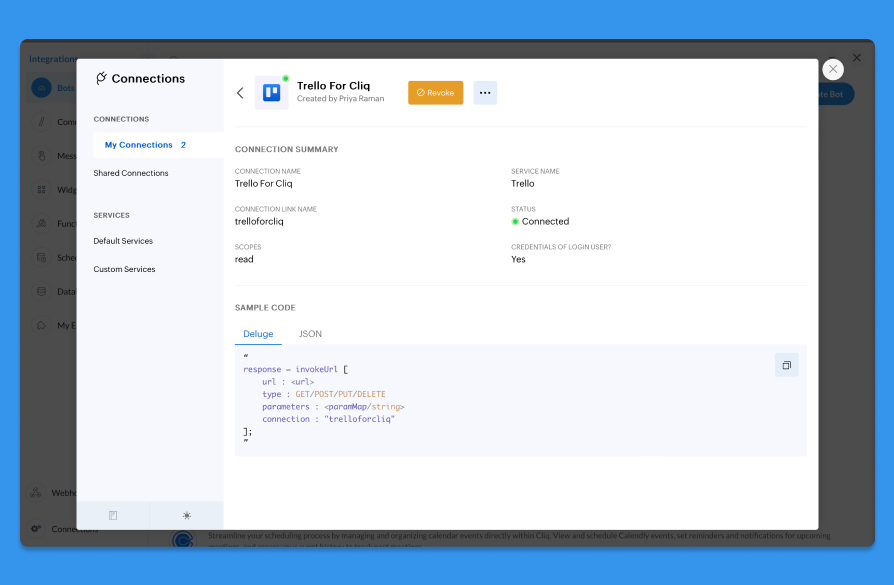Open the three-dot more options menu
The height and width of the screenshot is (585, 894).
(485, 93)
